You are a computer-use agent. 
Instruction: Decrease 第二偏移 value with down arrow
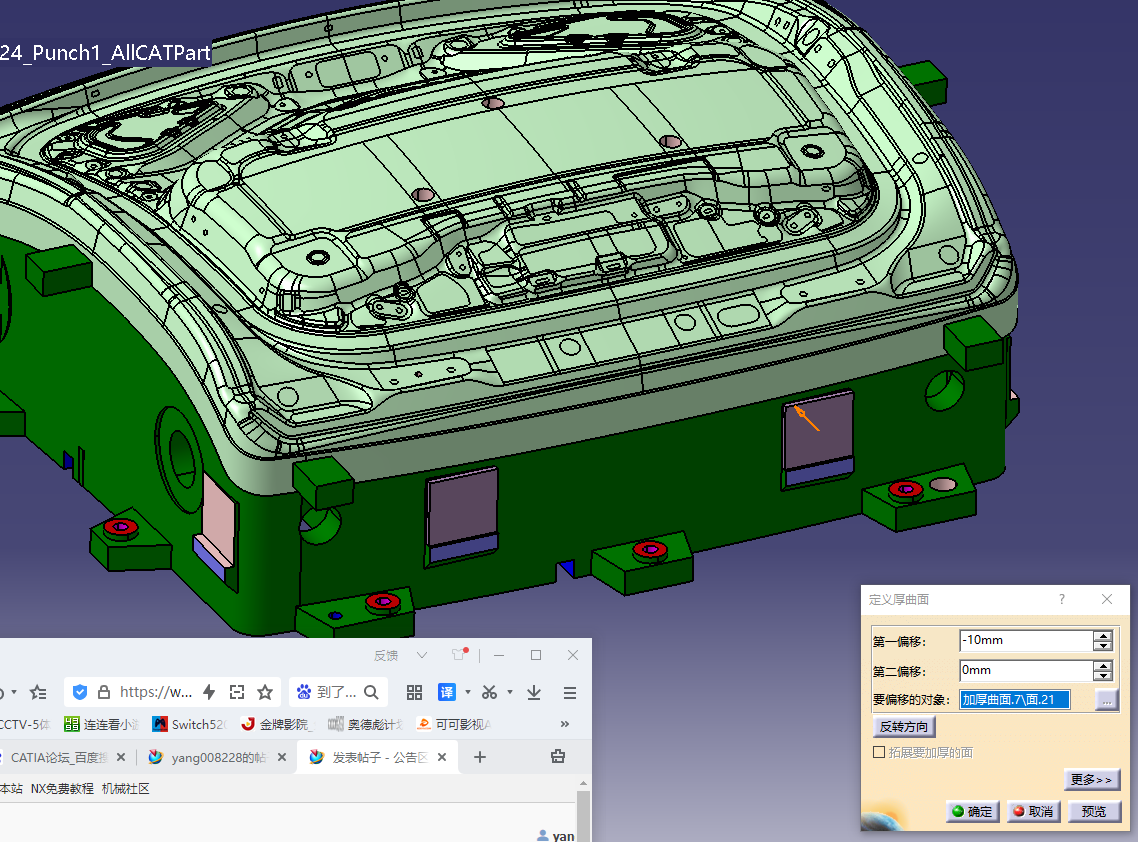(1103, 676)
